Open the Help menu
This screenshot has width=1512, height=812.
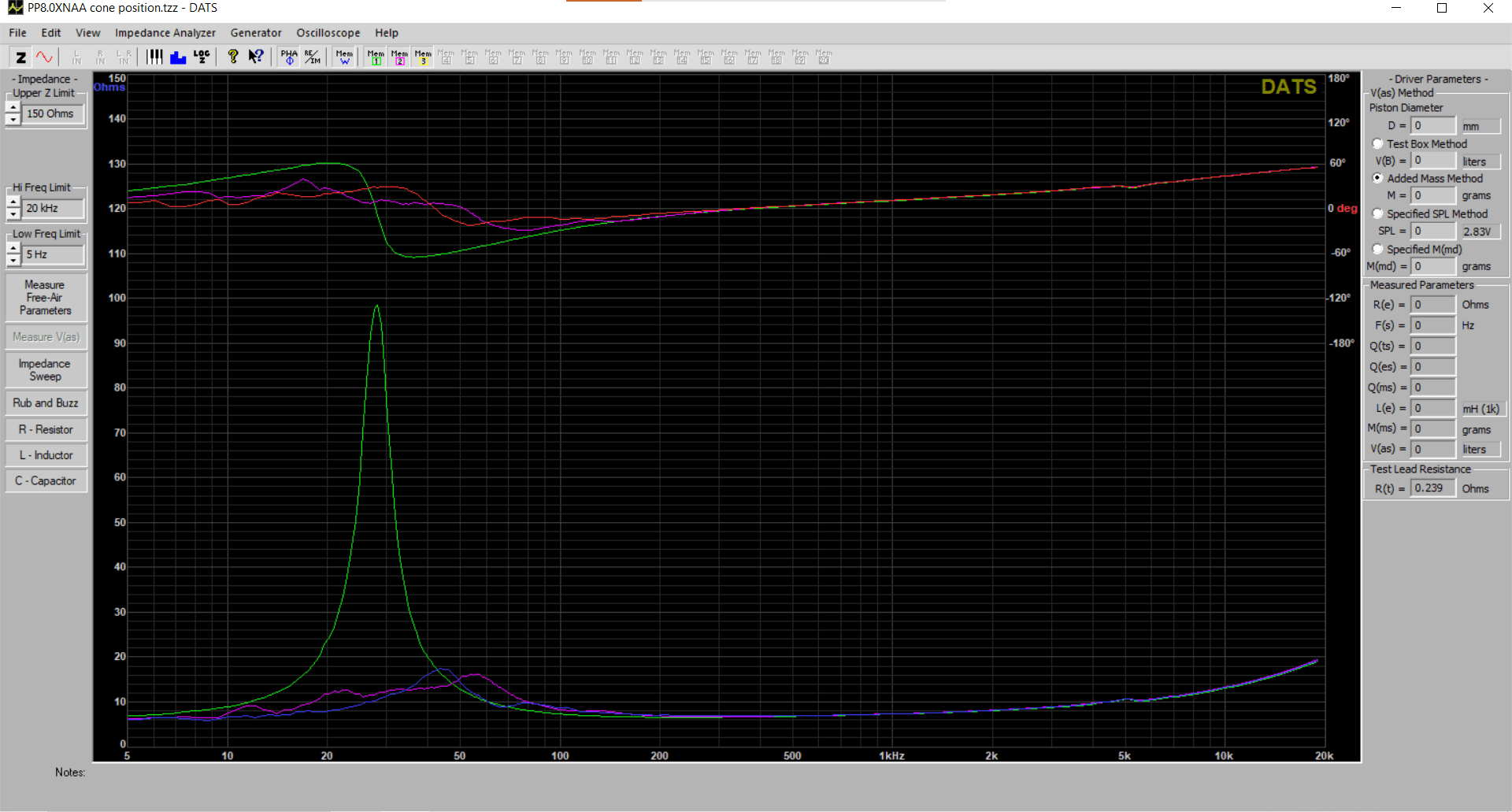387,33
